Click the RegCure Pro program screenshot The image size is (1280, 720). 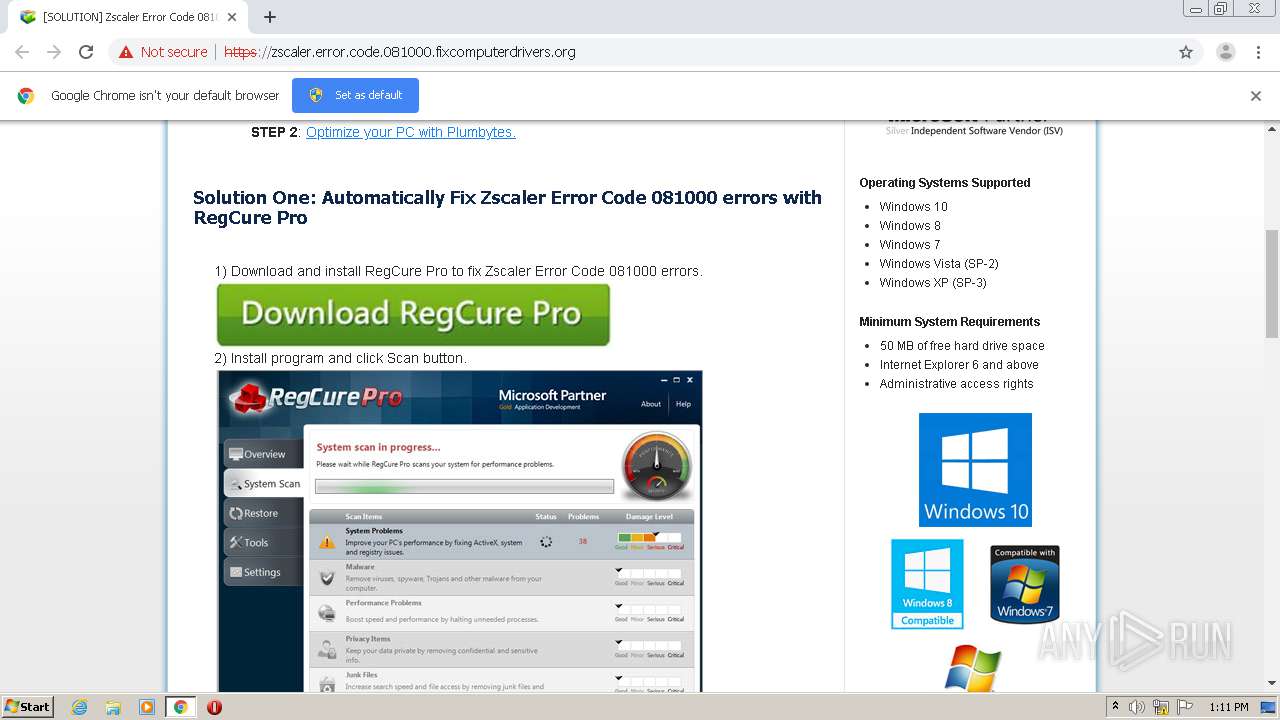[460, 531]
